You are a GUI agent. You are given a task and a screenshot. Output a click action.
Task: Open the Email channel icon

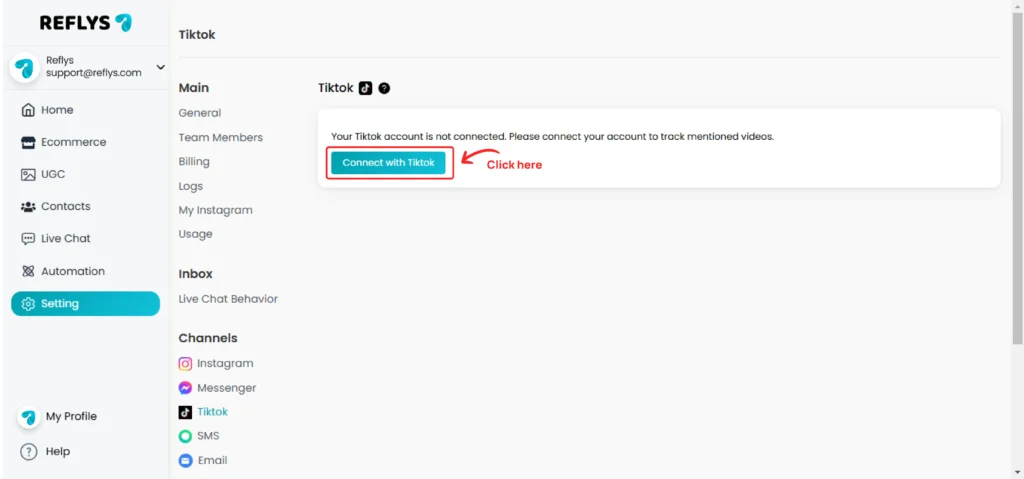(x=185, y=461)
